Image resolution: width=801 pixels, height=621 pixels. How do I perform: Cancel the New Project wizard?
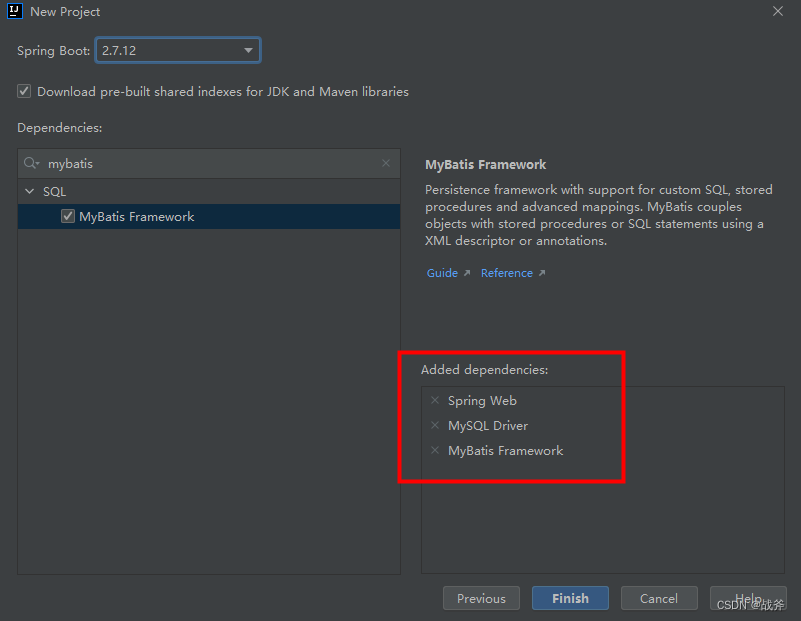[x=659, y=598]
